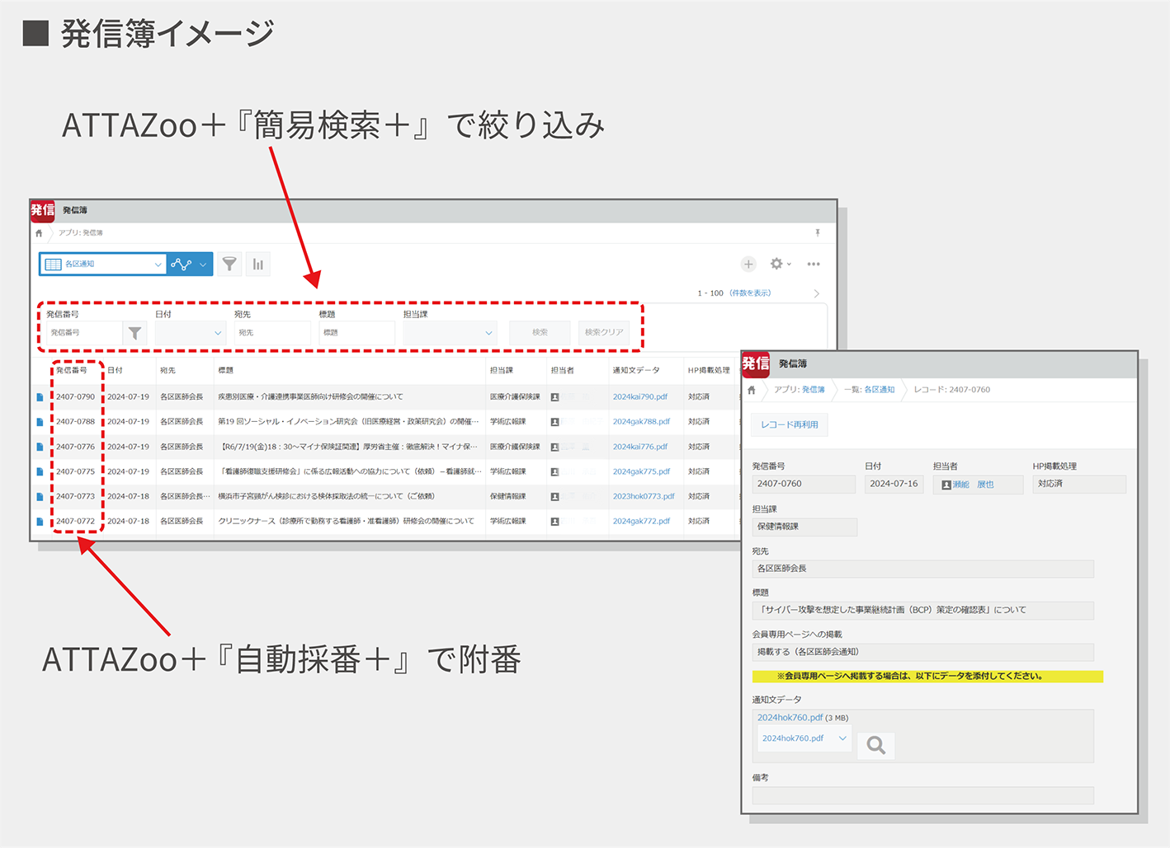Click the 標題 field about サイバー攻撃 BCP
This screenshot has width=1170, height=848.
(x=923, y=611)
